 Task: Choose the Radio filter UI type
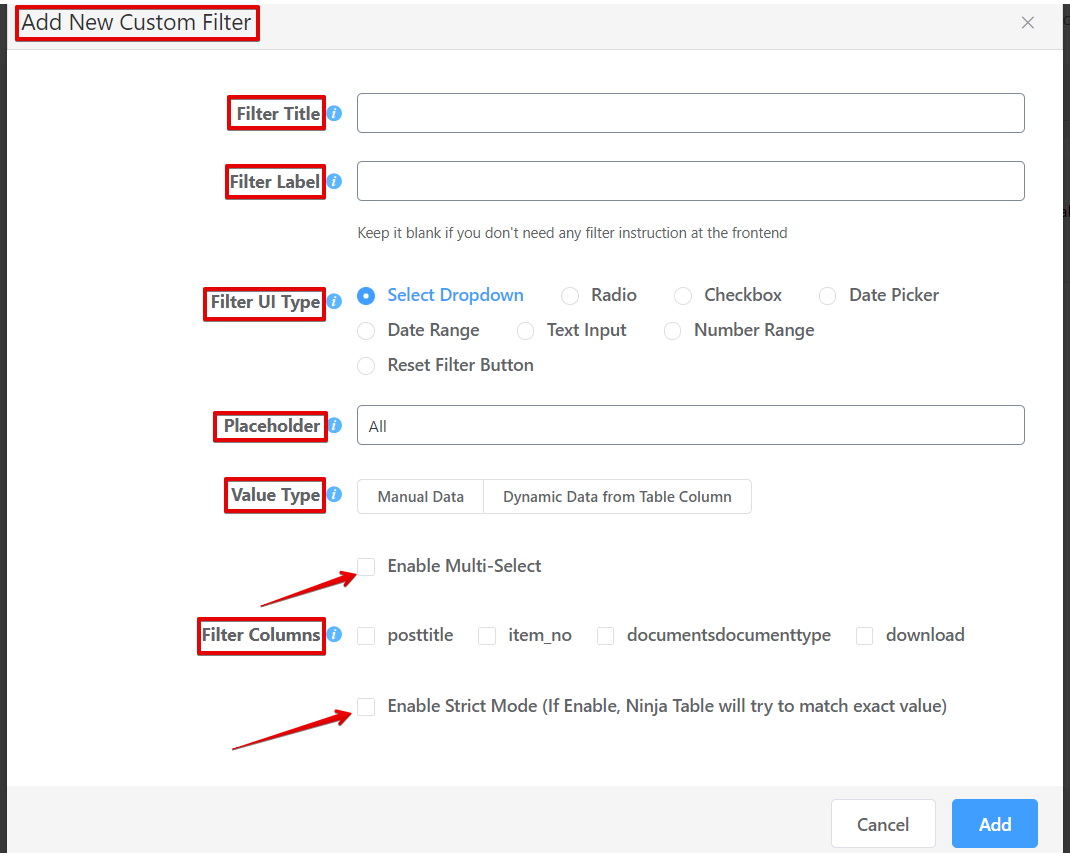tap(570, 295)
